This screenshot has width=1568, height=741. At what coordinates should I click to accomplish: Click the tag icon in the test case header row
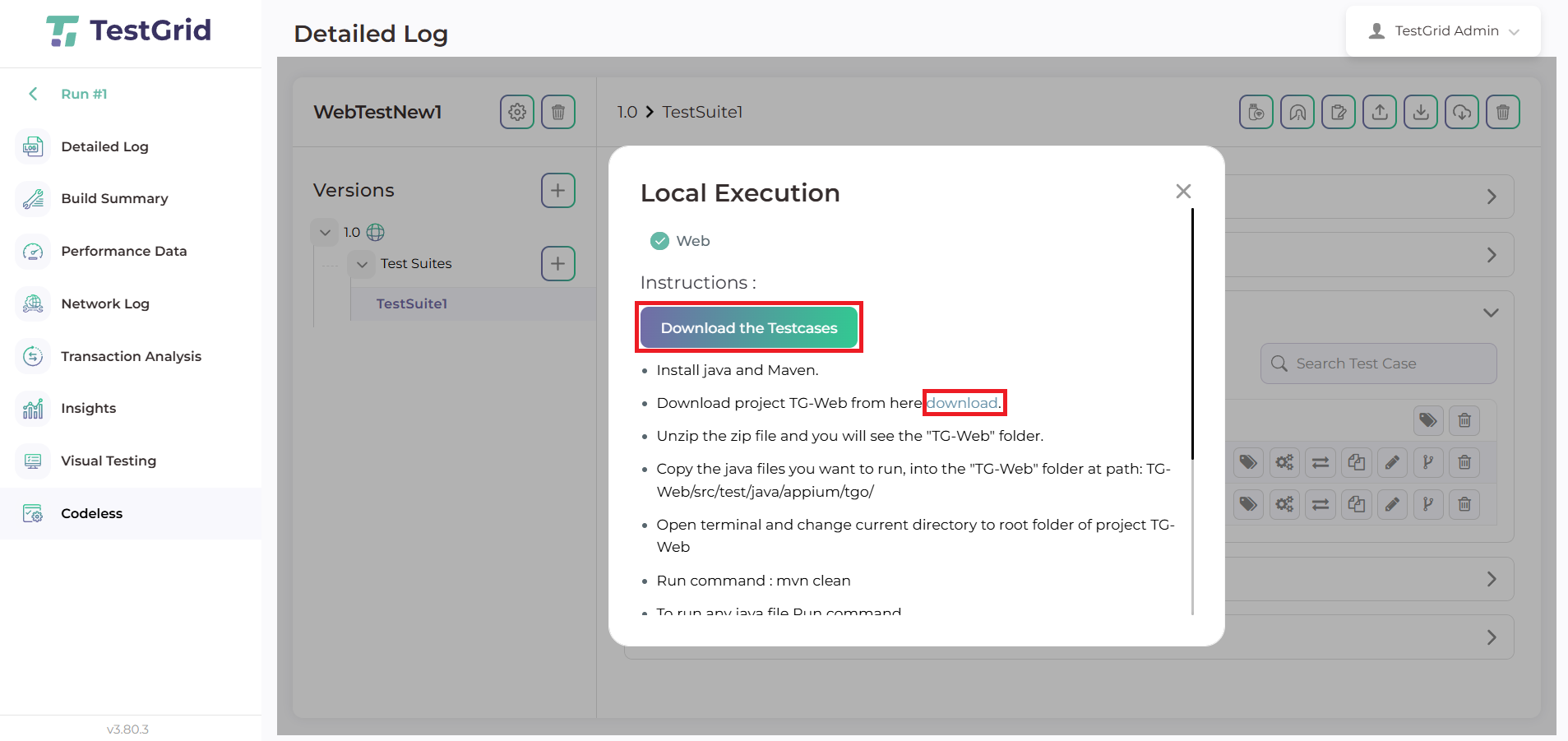pos(1428,420)
